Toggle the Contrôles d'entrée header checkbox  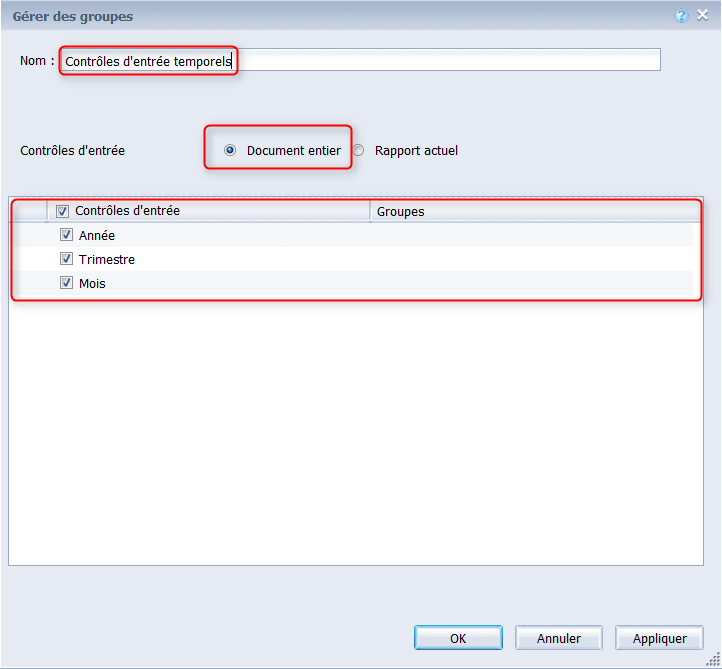(x=62, y=211)
